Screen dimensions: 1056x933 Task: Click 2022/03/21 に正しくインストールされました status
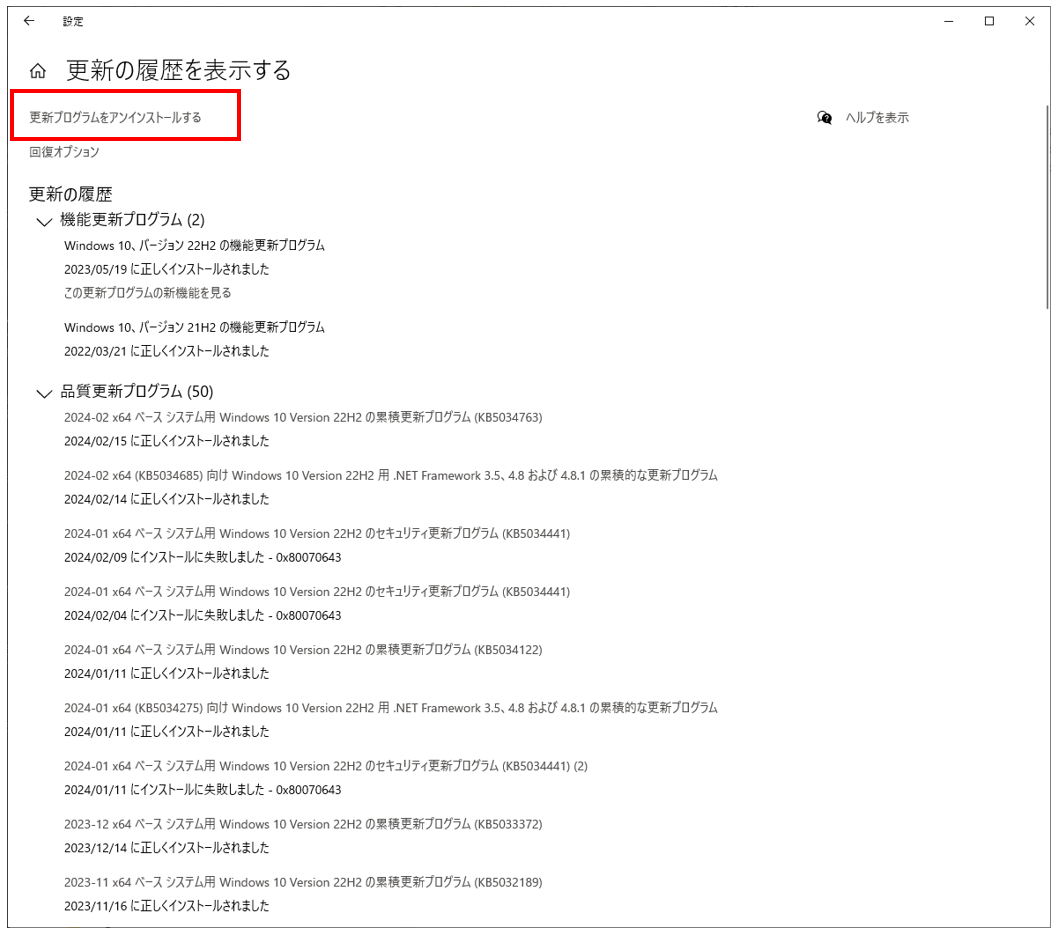166,350
